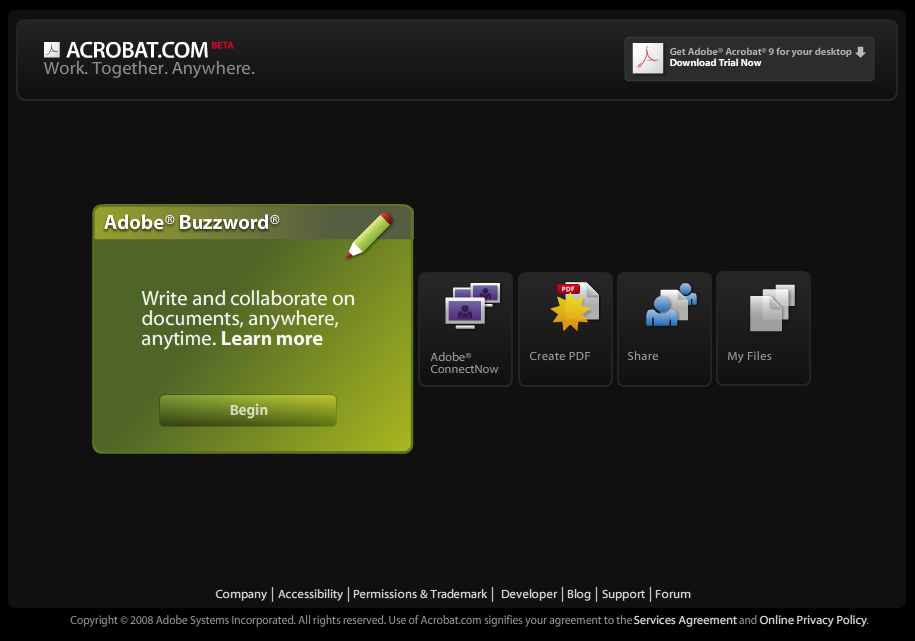Screen dimensions: 915x641
Task: Open the Online Privacy Policy link
Action: (x=813, y=620)
